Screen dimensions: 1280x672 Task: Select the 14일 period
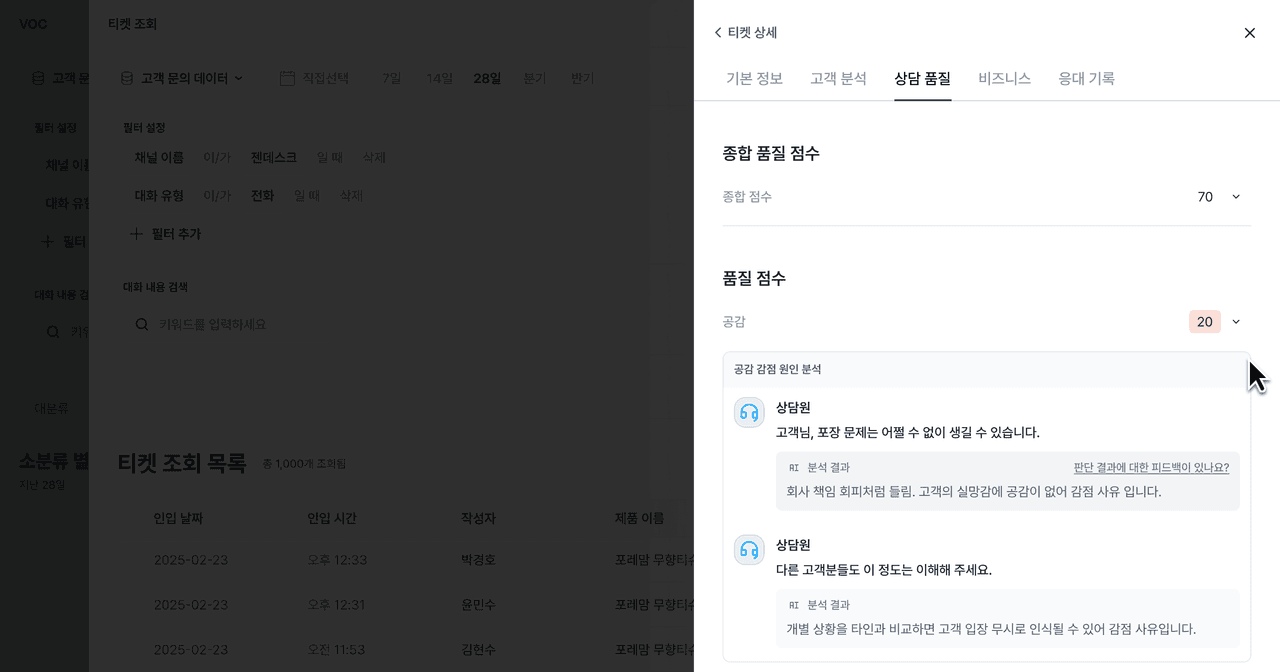(x=440, y=78)
